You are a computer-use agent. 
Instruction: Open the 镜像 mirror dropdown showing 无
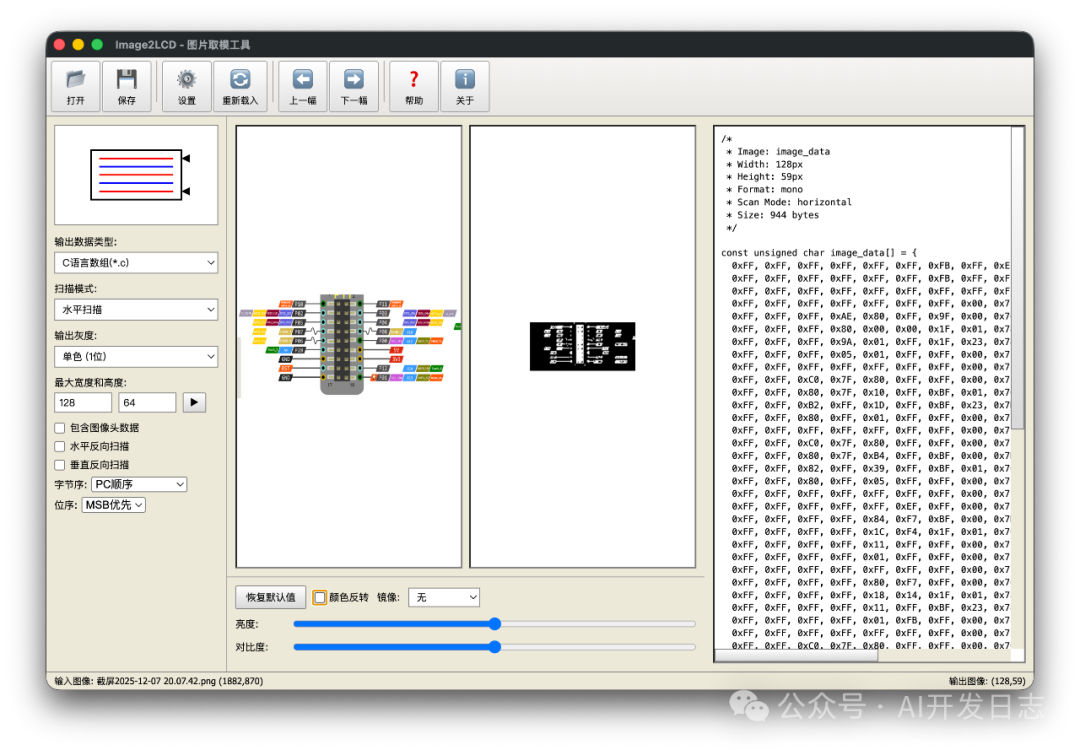(444, 598)
